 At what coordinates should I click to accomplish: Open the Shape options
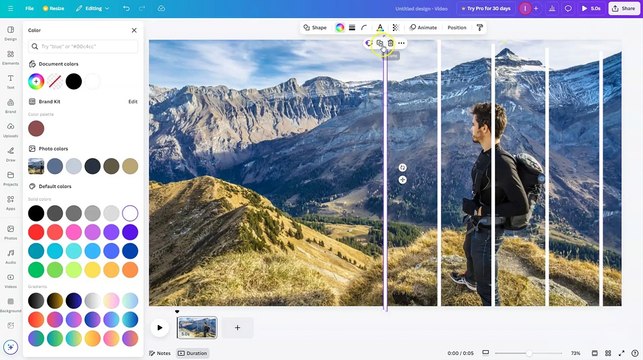tap(315, 27)
